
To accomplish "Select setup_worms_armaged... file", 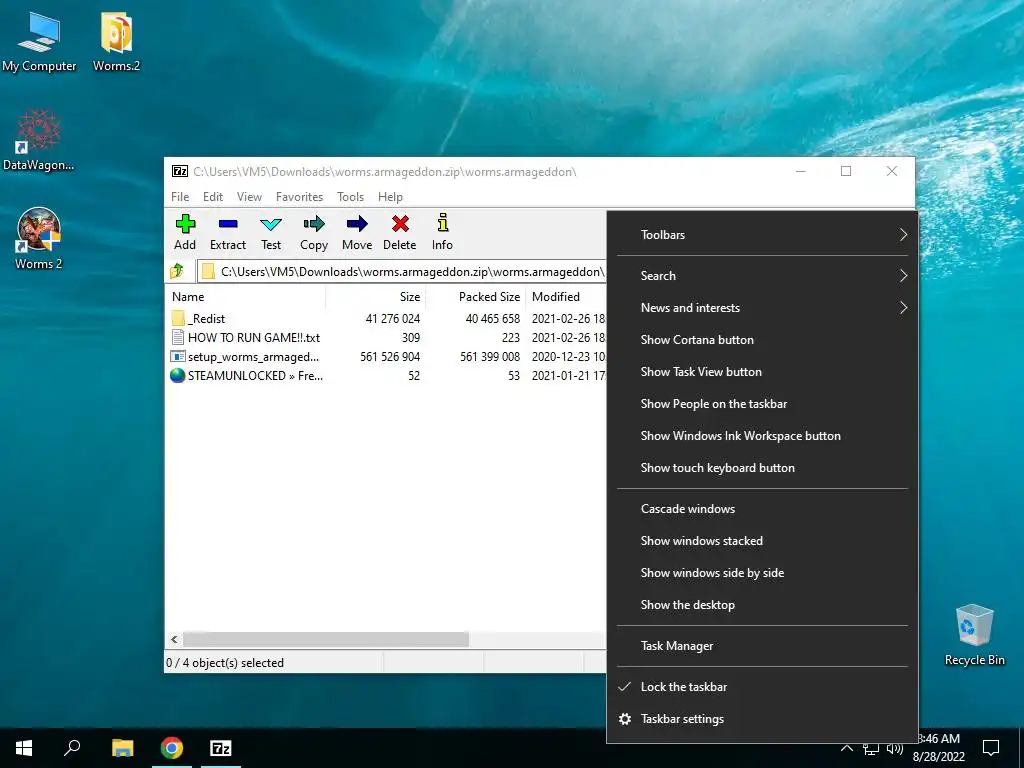I will [x=246, y=357].
